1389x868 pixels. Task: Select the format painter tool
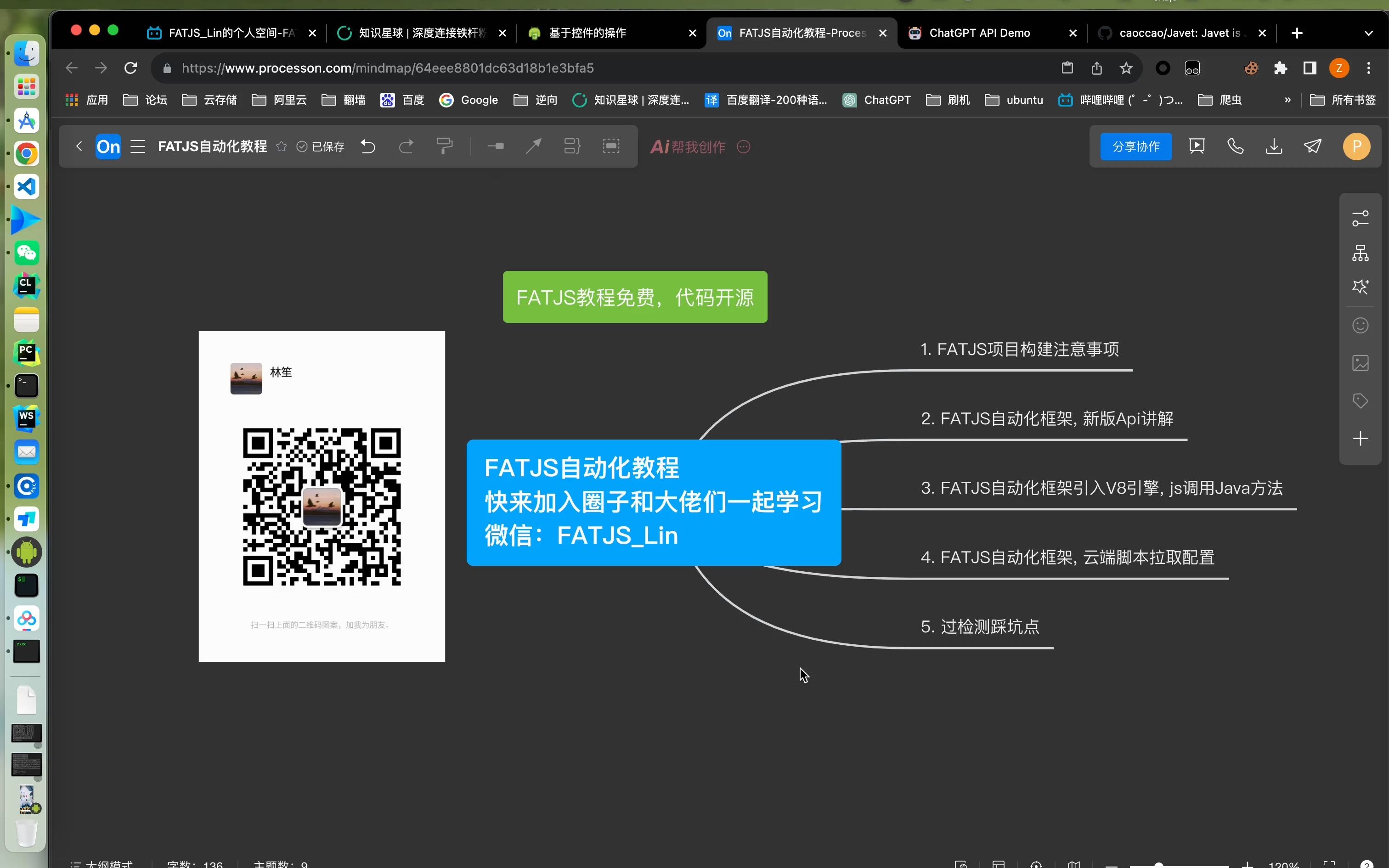point(445,147)
